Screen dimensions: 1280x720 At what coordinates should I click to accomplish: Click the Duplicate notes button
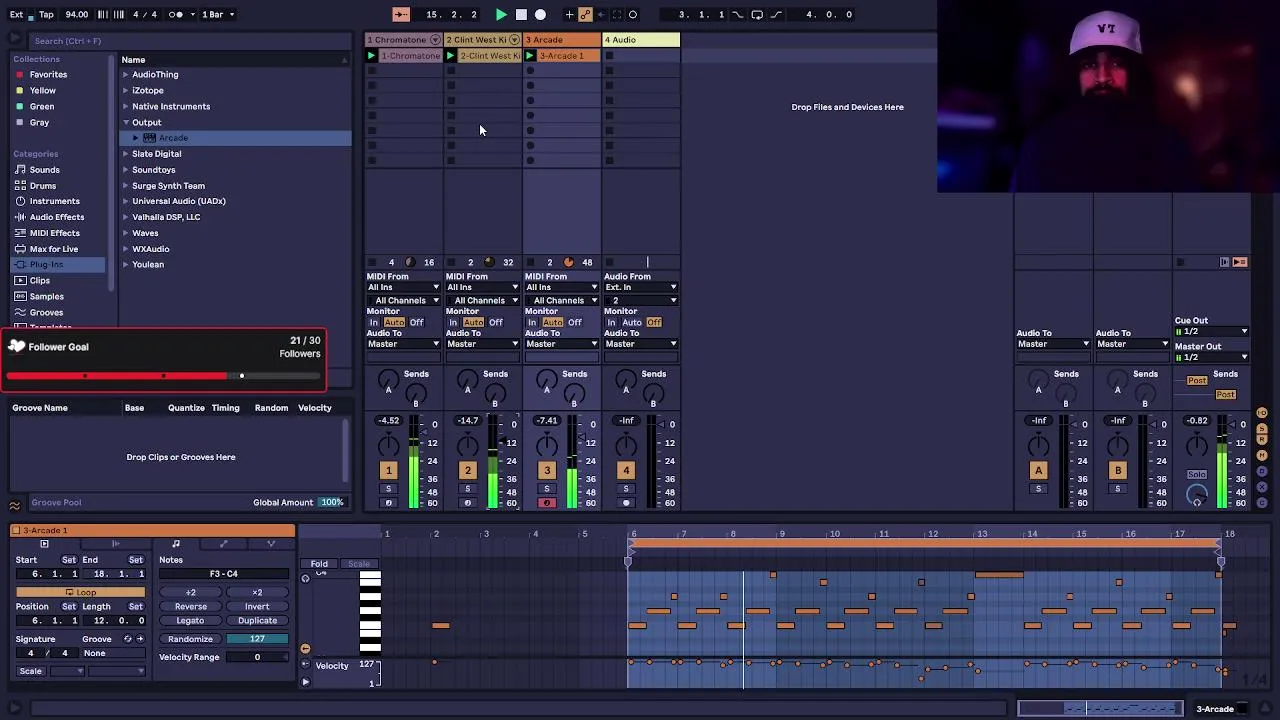tap(257, 621)
